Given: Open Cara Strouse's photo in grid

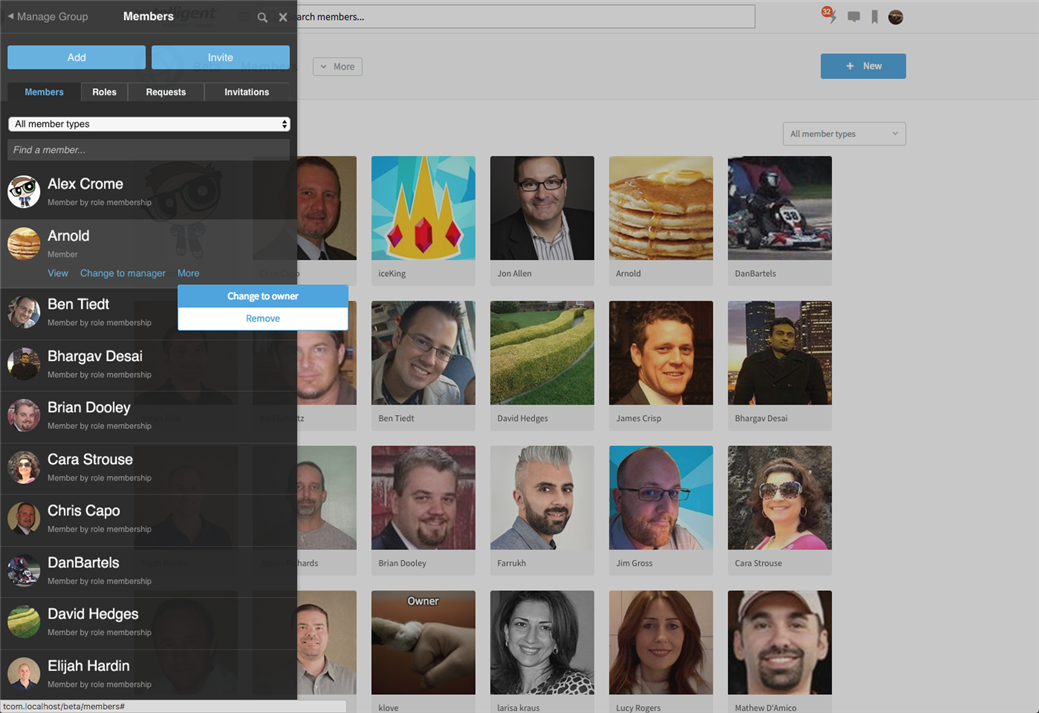Looking at the screenshot, I should (779, 498).
